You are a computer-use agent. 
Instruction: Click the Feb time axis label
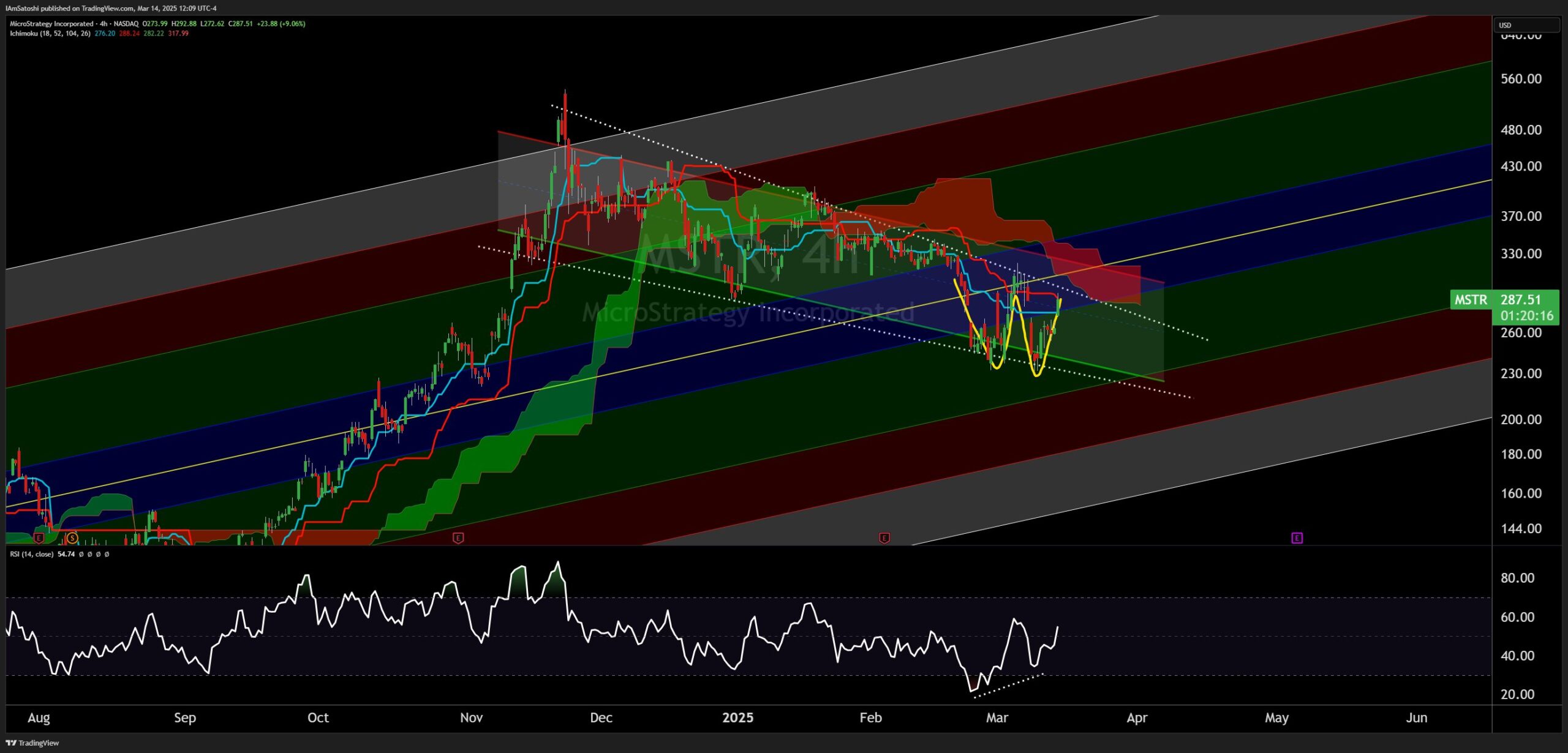(x=870, y=717)
